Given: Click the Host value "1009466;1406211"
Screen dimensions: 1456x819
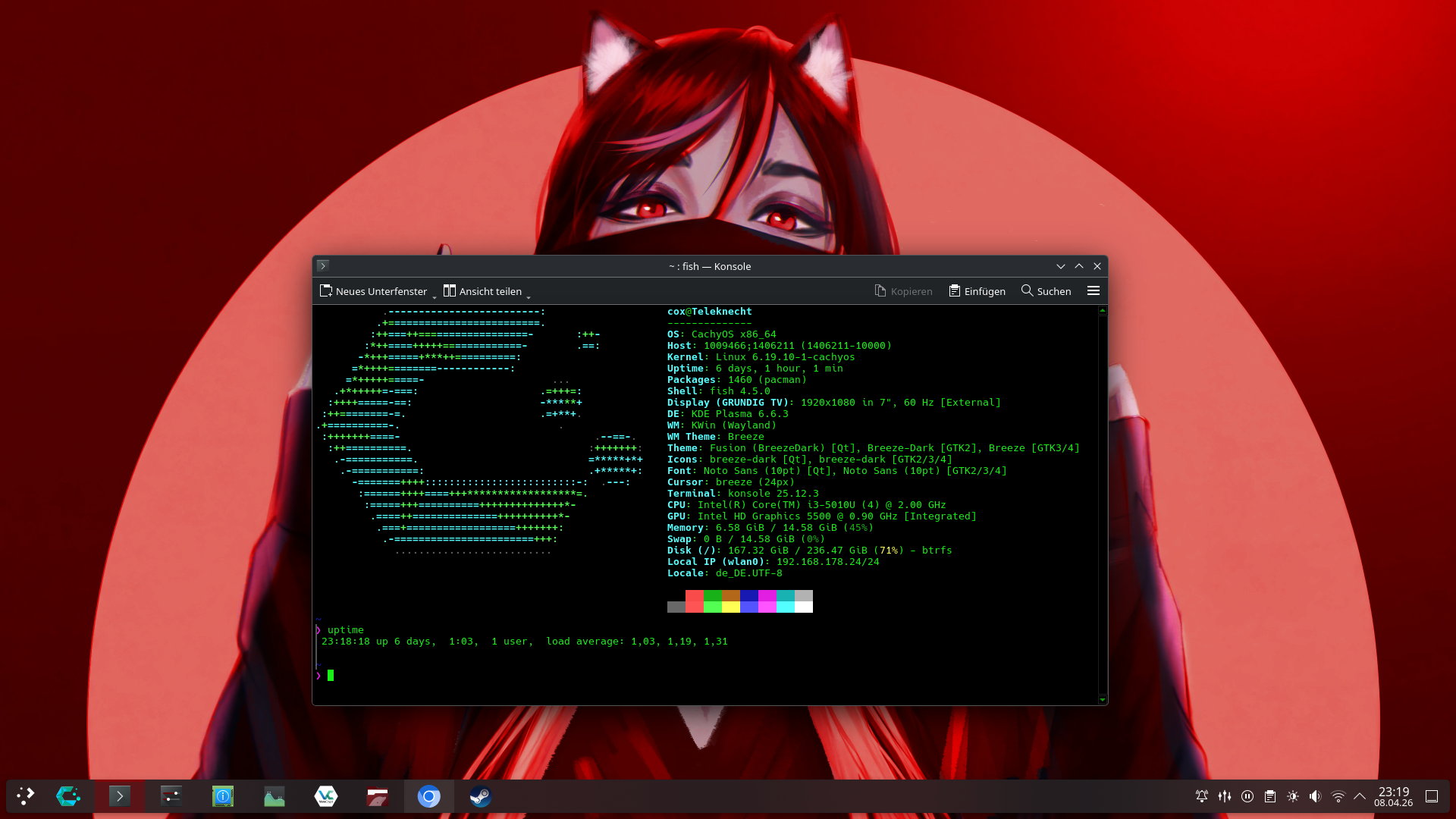Looking at the screenshot, I should coord(749,346).
